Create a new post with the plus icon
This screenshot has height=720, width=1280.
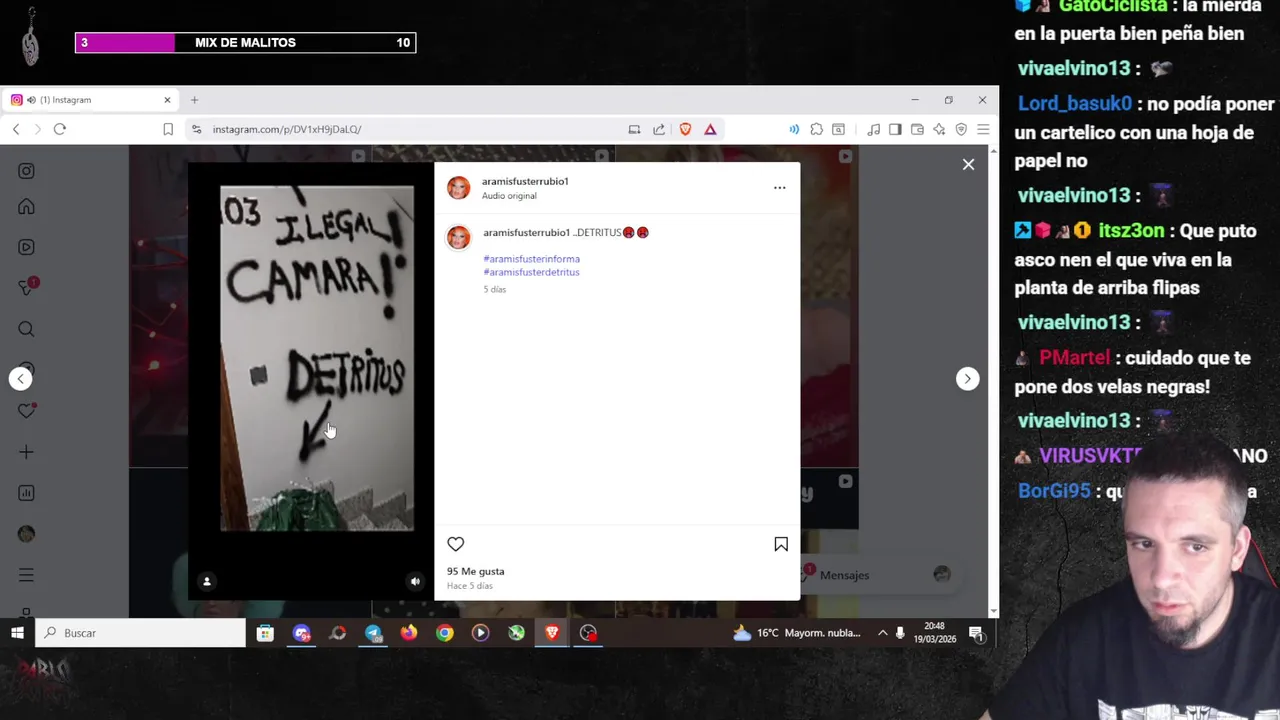[x=26, y=452]
